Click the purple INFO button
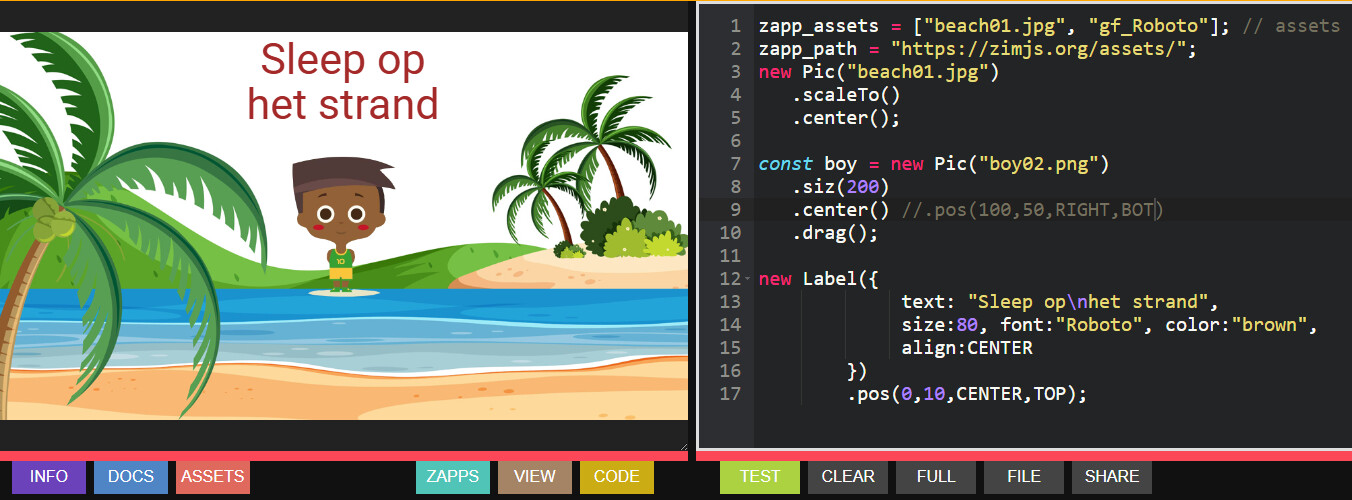Viewport: 1352px width, 500px height. 49,476
